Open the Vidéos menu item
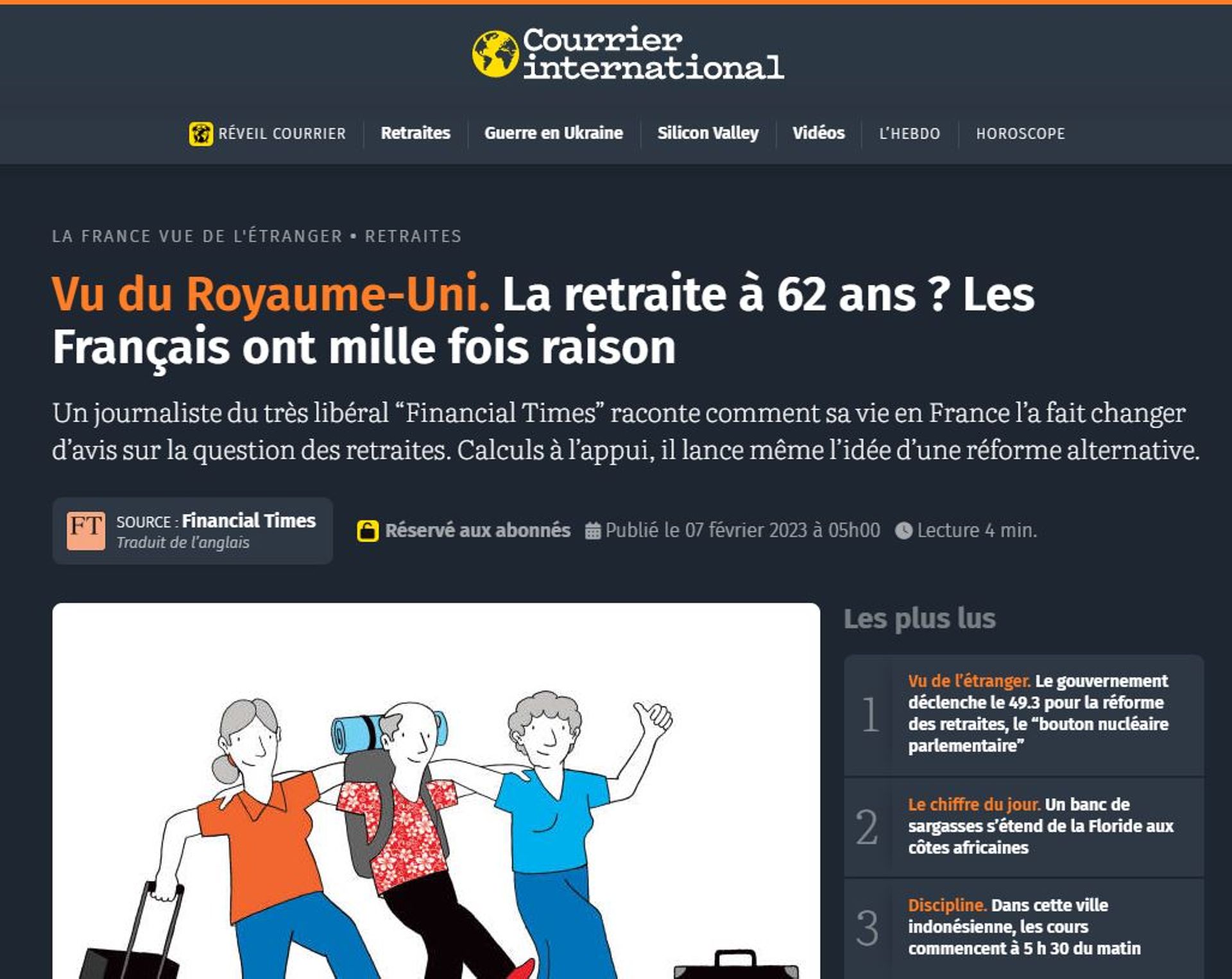Viewport: 1232px width, 979px height. (818, 133)
